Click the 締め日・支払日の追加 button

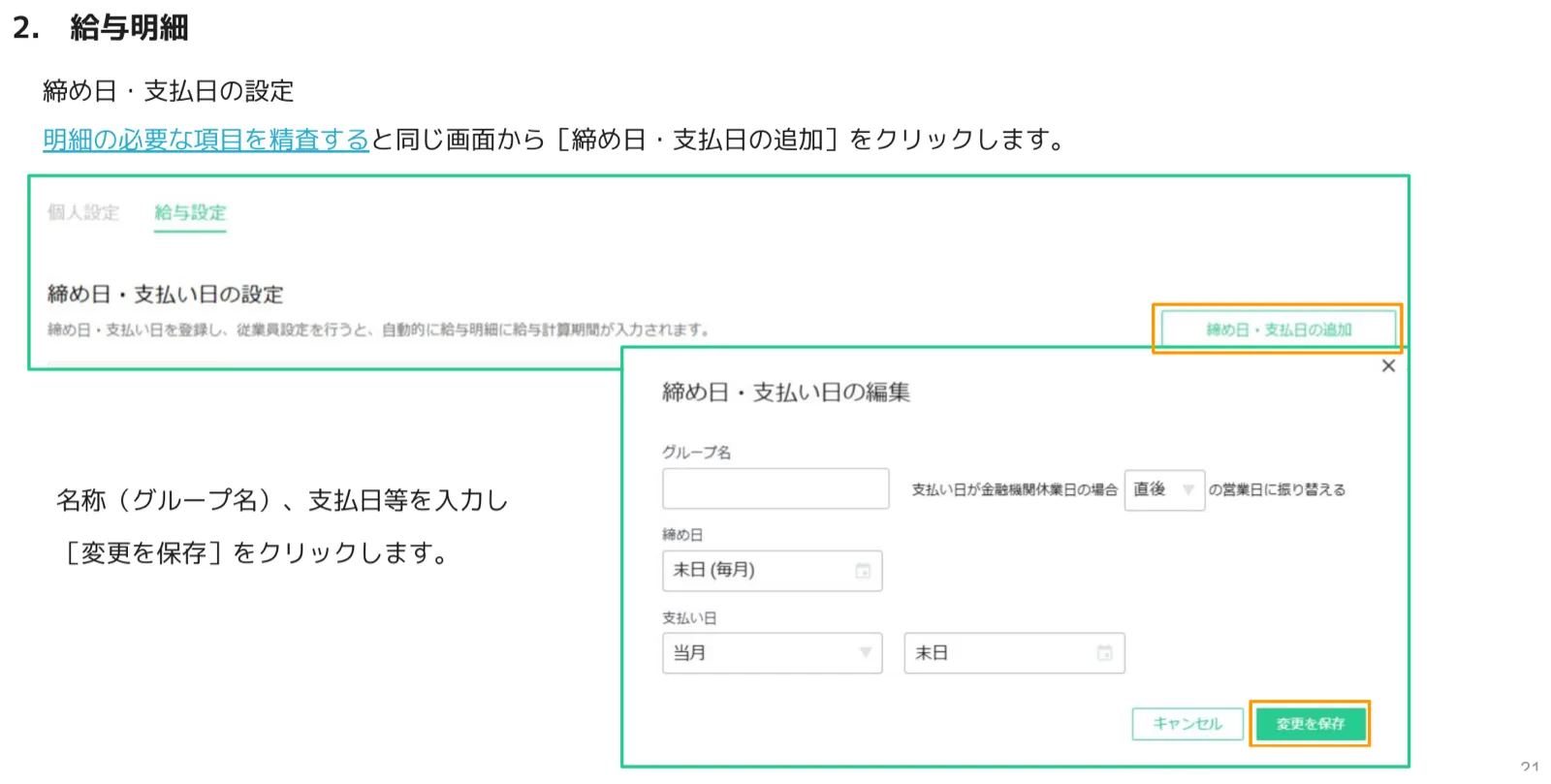pyautogui.click(x=1279, y=329)
